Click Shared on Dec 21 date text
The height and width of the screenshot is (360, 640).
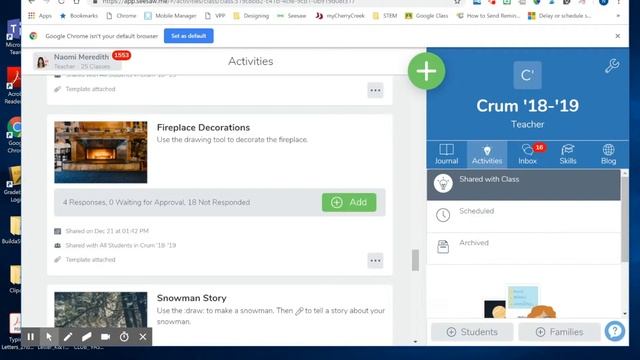[x=107, y=231]
